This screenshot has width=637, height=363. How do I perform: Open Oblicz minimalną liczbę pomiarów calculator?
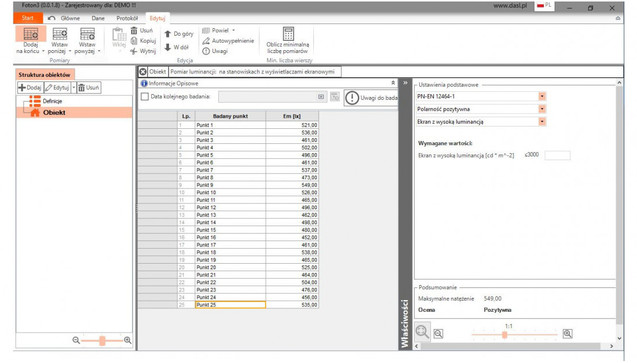tap(288, 34)
